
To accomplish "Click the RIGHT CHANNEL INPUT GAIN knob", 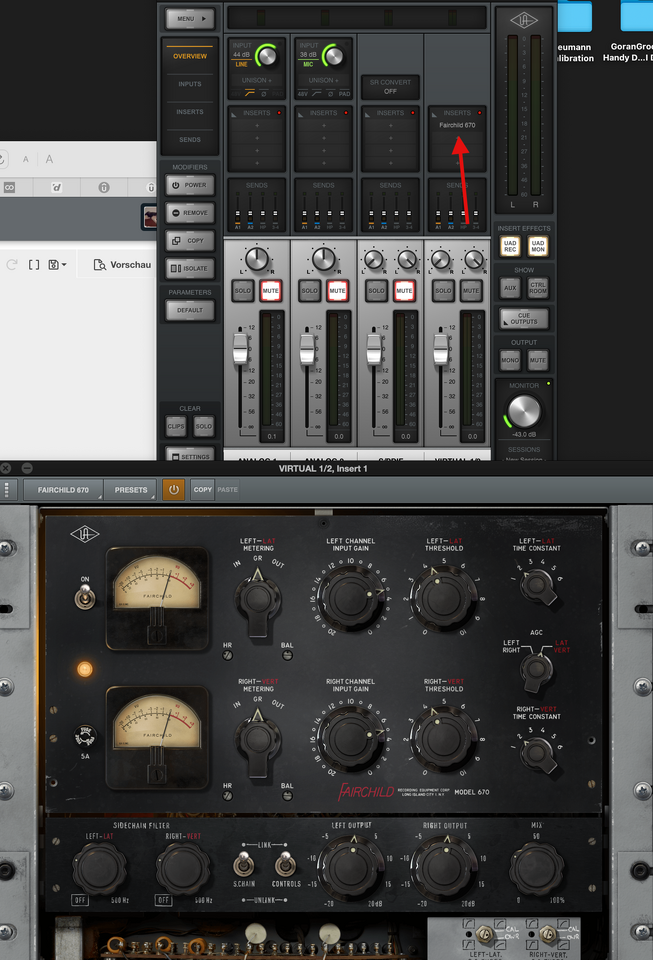I will point(351,740).
